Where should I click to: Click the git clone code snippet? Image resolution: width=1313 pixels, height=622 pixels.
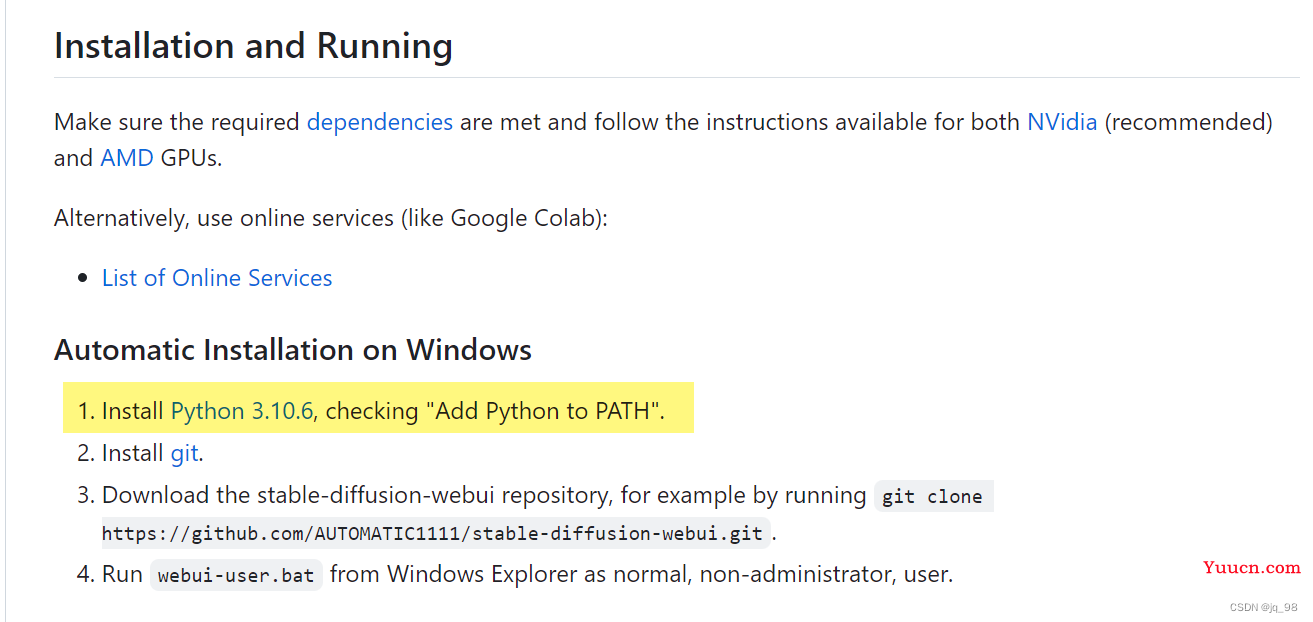[x=933, y=496]
